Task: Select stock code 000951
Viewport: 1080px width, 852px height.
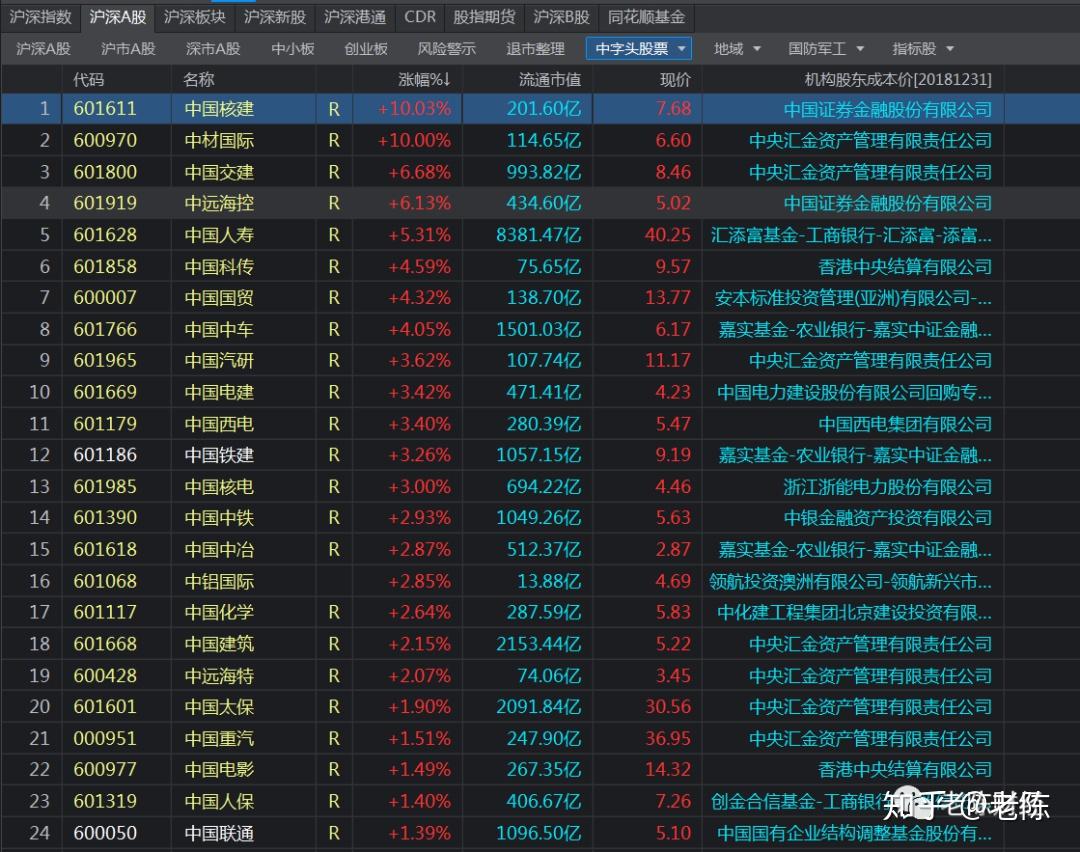Action: point(105,738)
